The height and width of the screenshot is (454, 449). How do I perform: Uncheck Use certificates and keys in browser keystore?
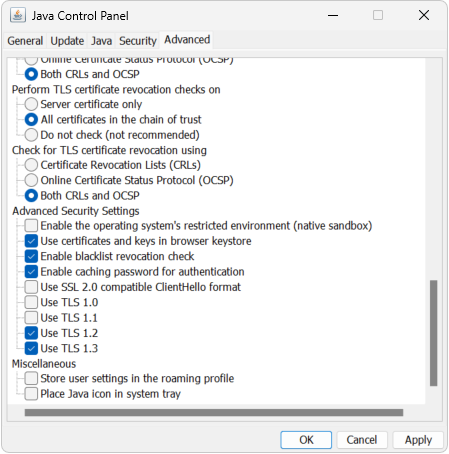pos(31,241)
